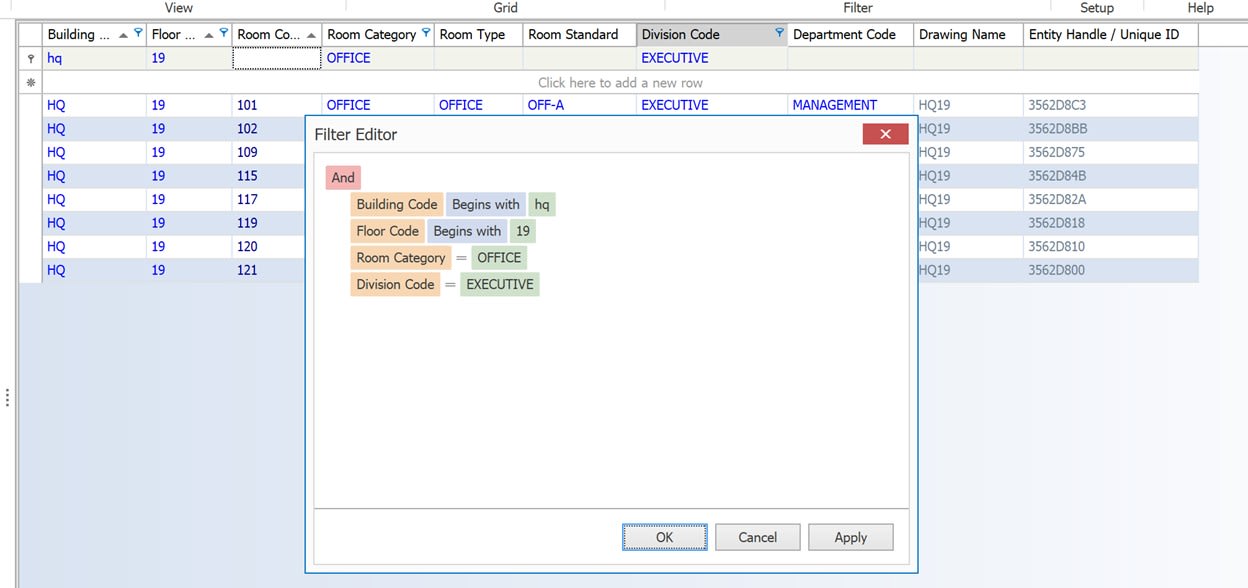Click the OK button in Filter Editor
The height and width of the screenshot is (588, 1248).
point(665,537)
